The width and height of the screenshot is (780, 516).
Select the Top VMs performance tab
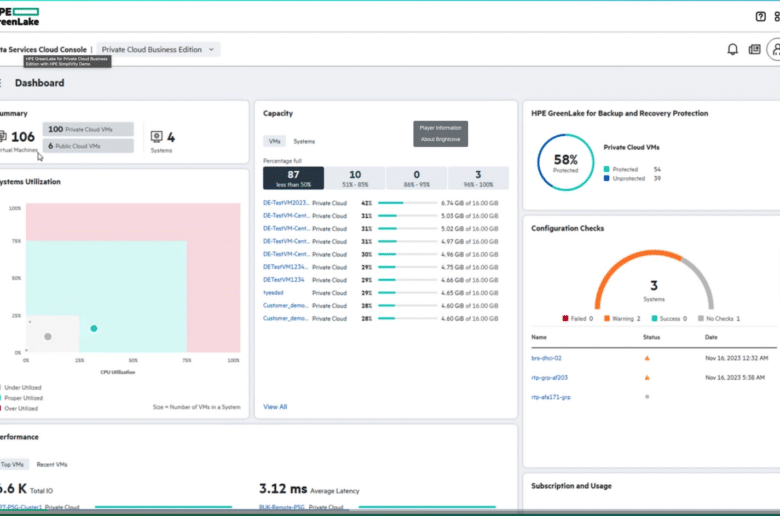[12, 464]
